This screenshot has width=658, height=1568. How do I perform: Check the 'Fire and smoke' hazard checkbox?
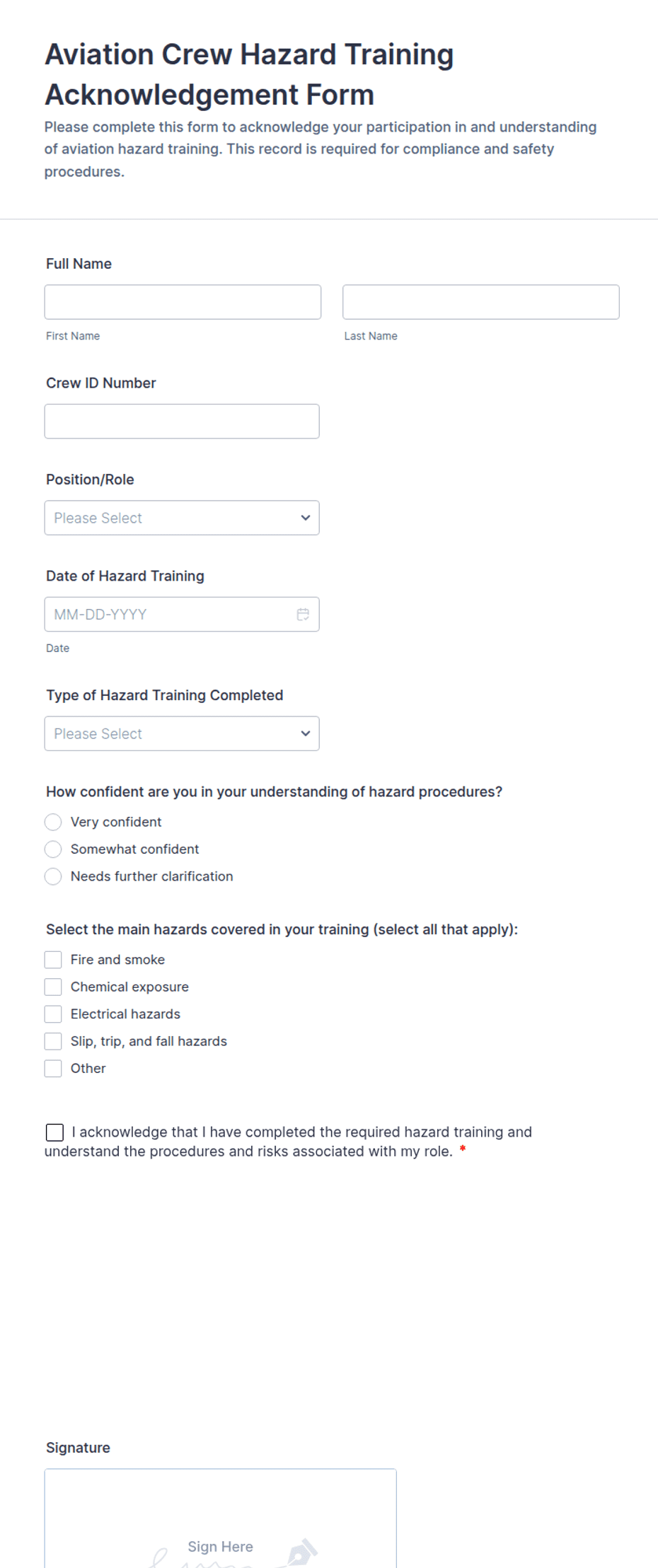coord(53,959)
